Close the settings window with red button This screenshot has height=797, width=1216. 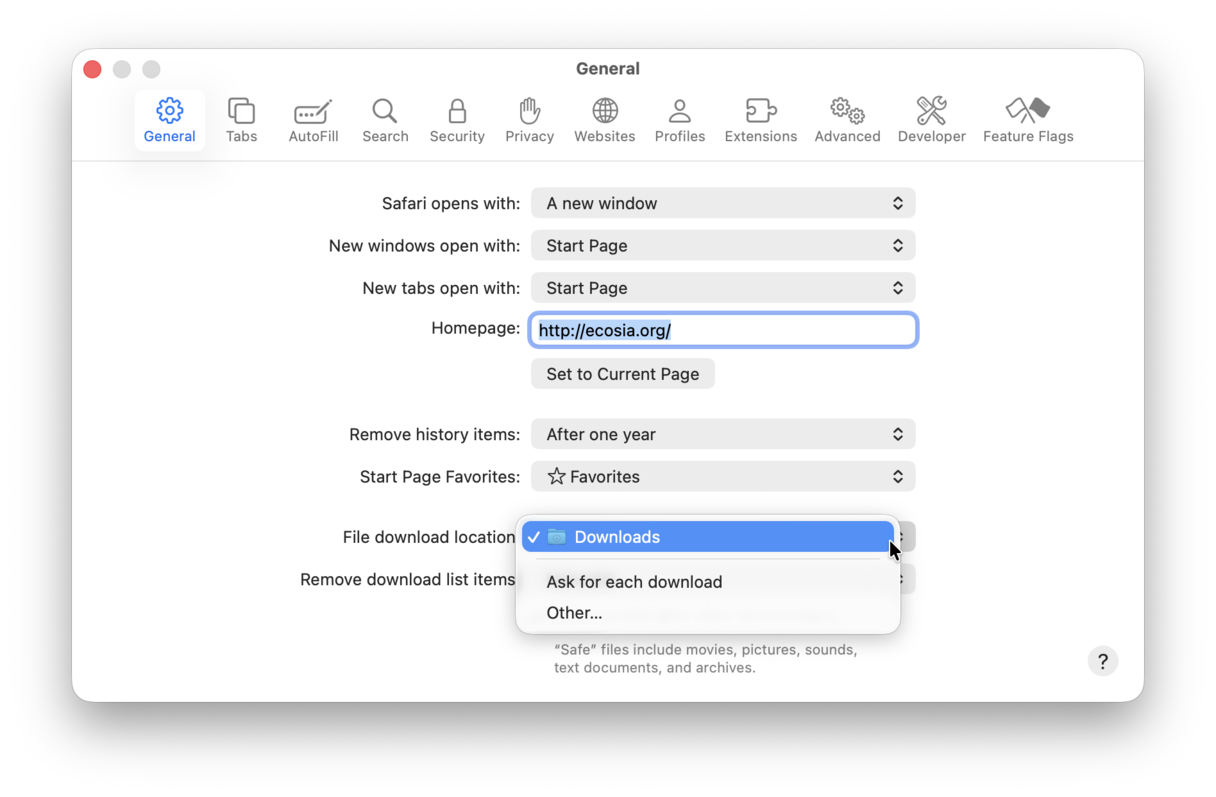92,69
